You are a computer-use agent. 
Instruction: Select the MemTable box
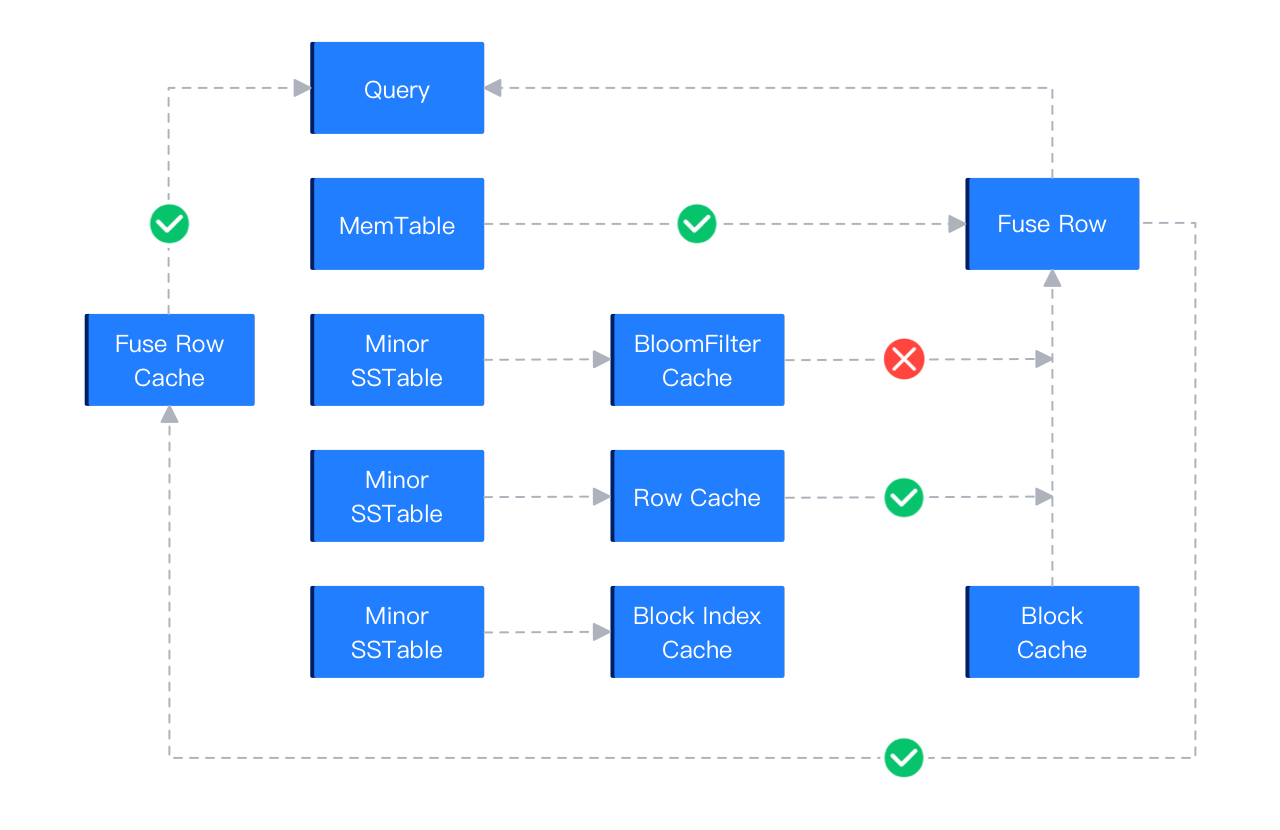[397, 224]
